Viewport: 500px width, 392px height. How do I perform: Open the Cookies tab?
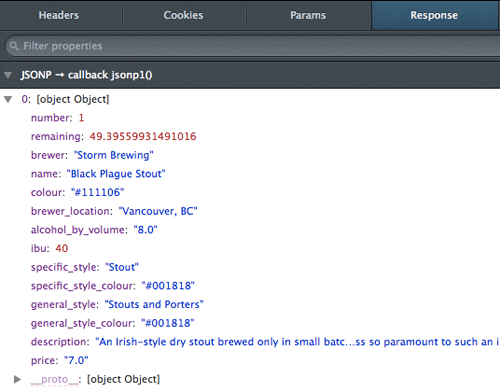(x=183, y=15)
